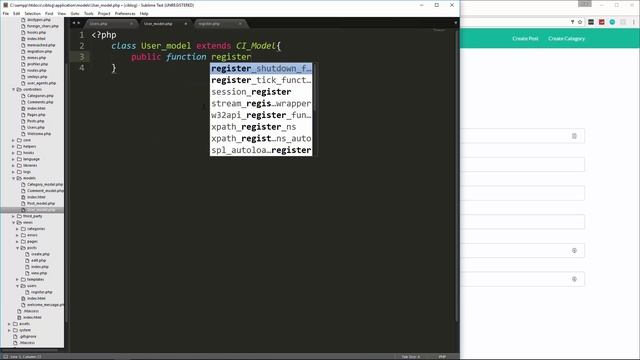Choose w32api_register_function autocomplete suggestion
The image size is (640, 360).
click(x=261, y=115)
